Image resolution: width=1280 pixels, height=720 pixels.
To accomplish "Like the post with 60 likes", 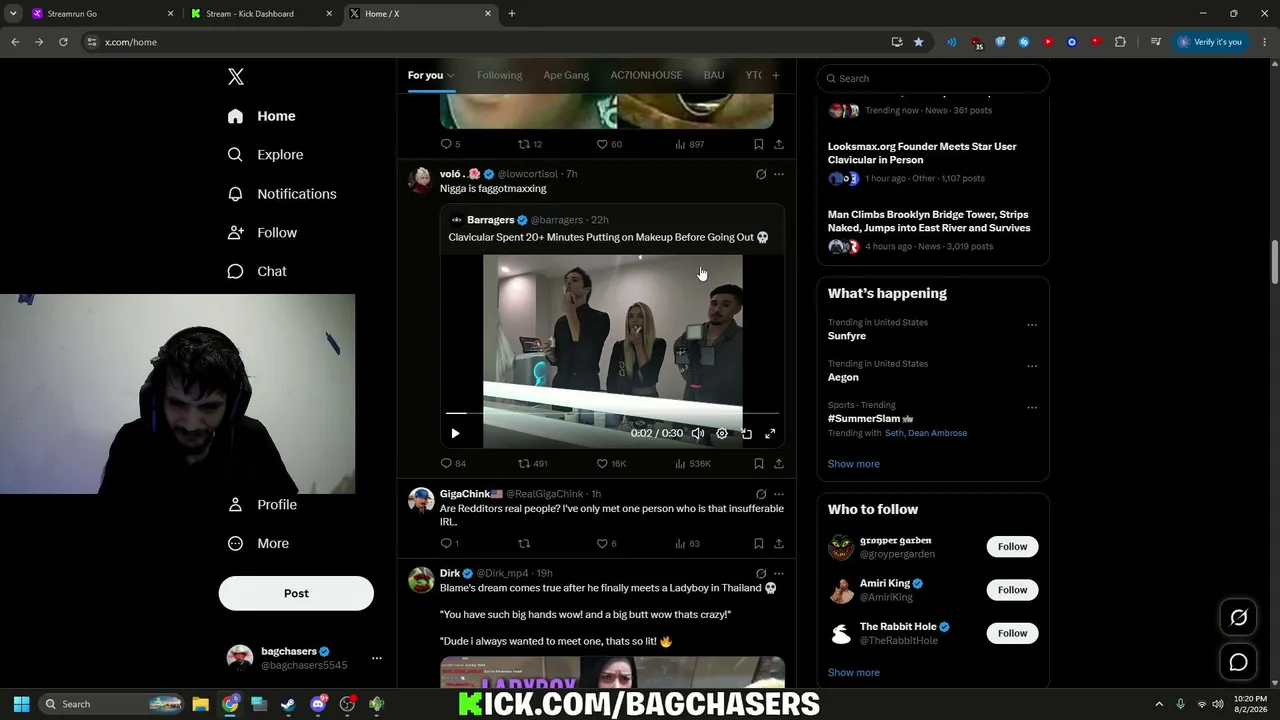I will click(x=609, y=144).
